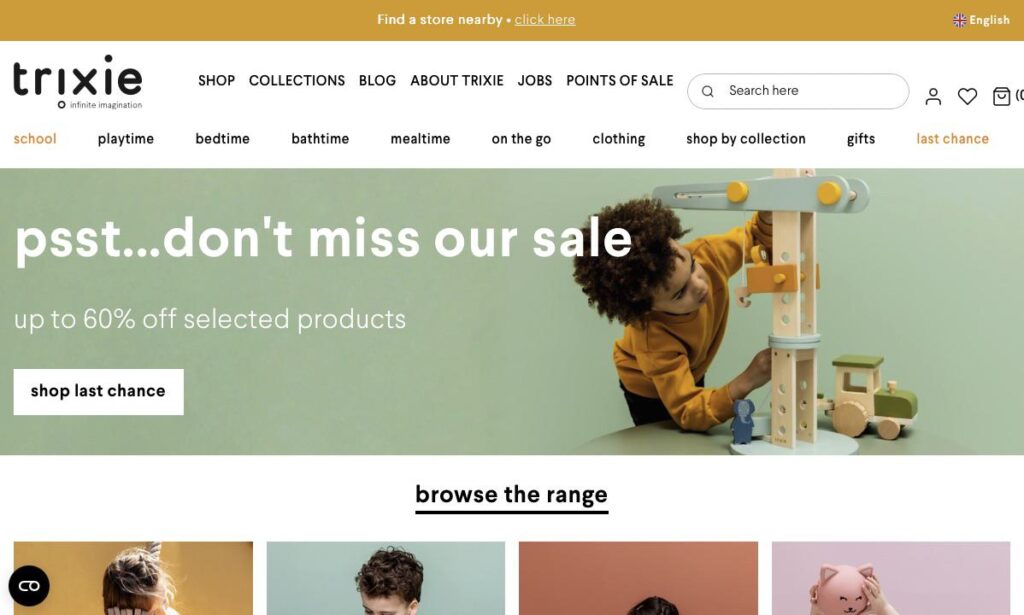Click the UK flag icon
The height and width of the screenshot is (615, 1024).
tap(959, 20)
